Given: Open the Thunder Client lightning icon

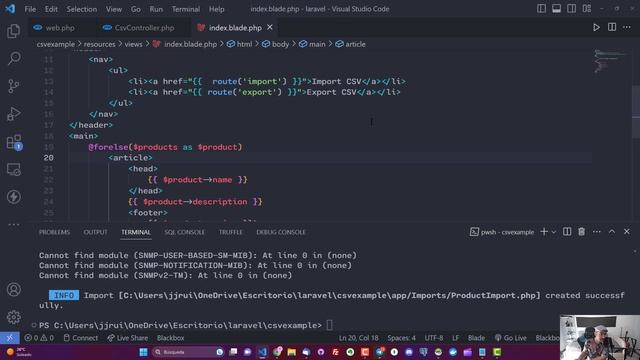Looking at the screenshot, I should [x=13, y=197].
